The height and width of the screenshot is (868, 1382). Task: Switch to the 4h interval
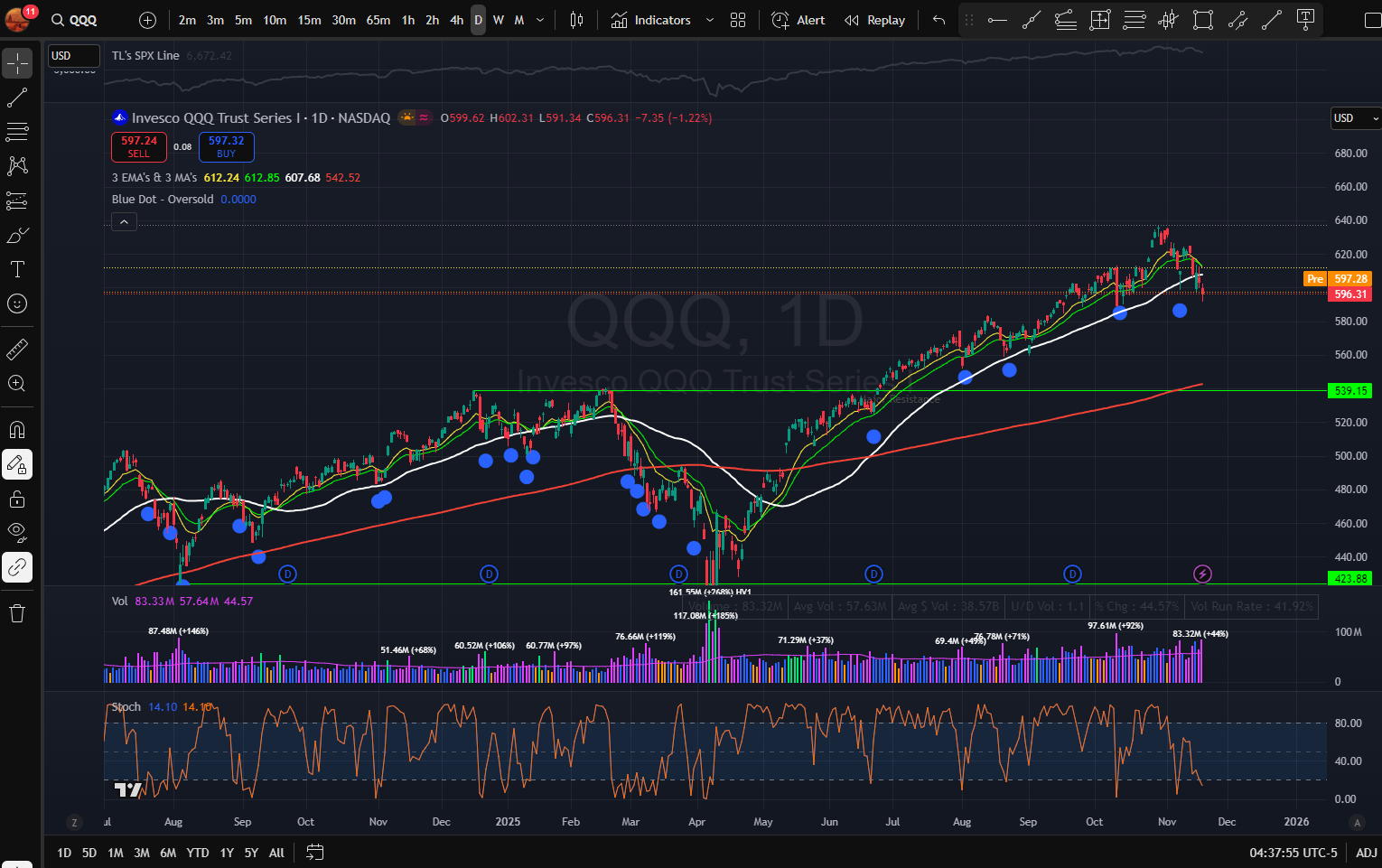tap(456, 20)
